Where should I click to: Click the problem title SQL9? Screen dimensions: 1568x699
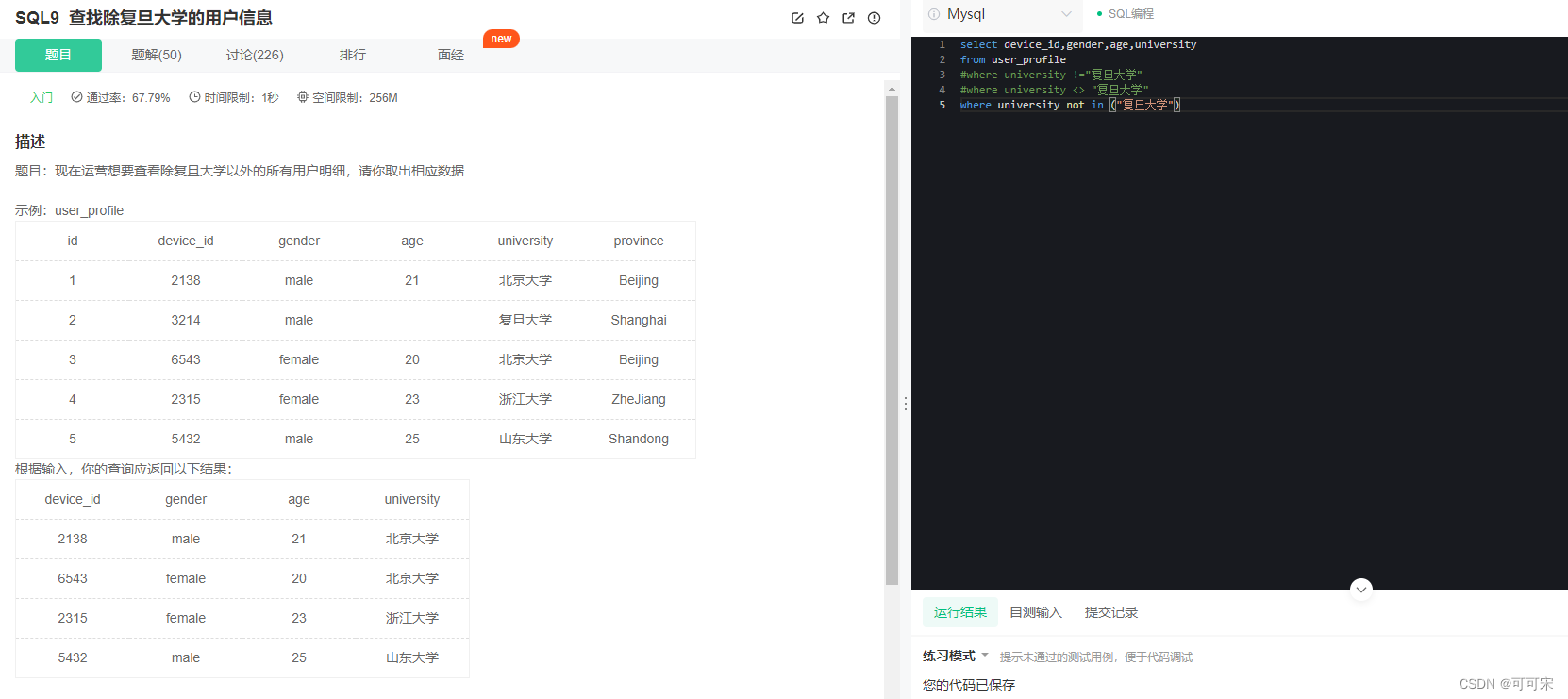(143, 18)
